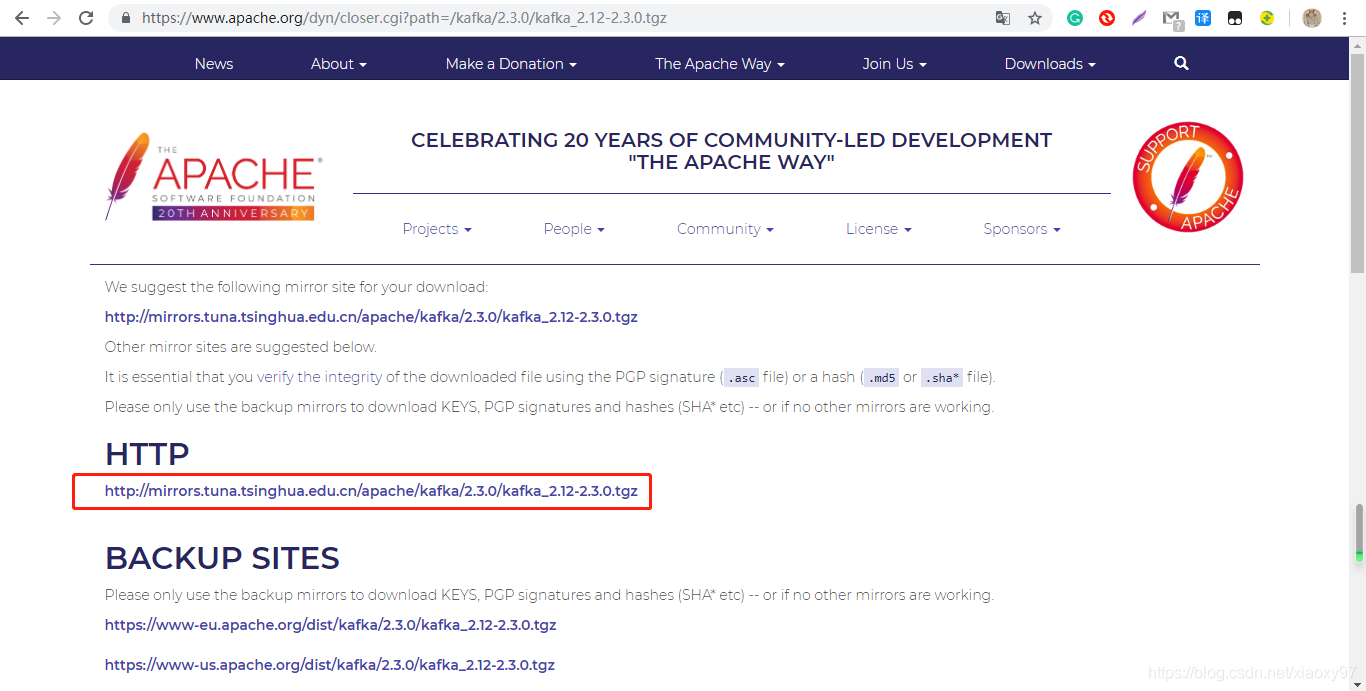Expand the Projects dropdown

pos(437,229)
